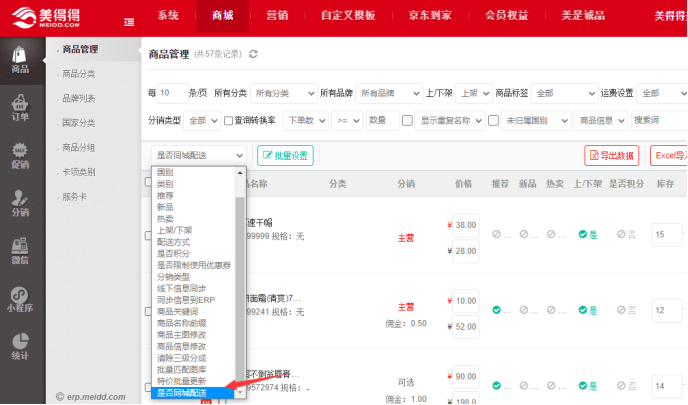Check the 查询转换率 checkbox
This screenshot has width=688, height=405.
[x=228, y=121]
